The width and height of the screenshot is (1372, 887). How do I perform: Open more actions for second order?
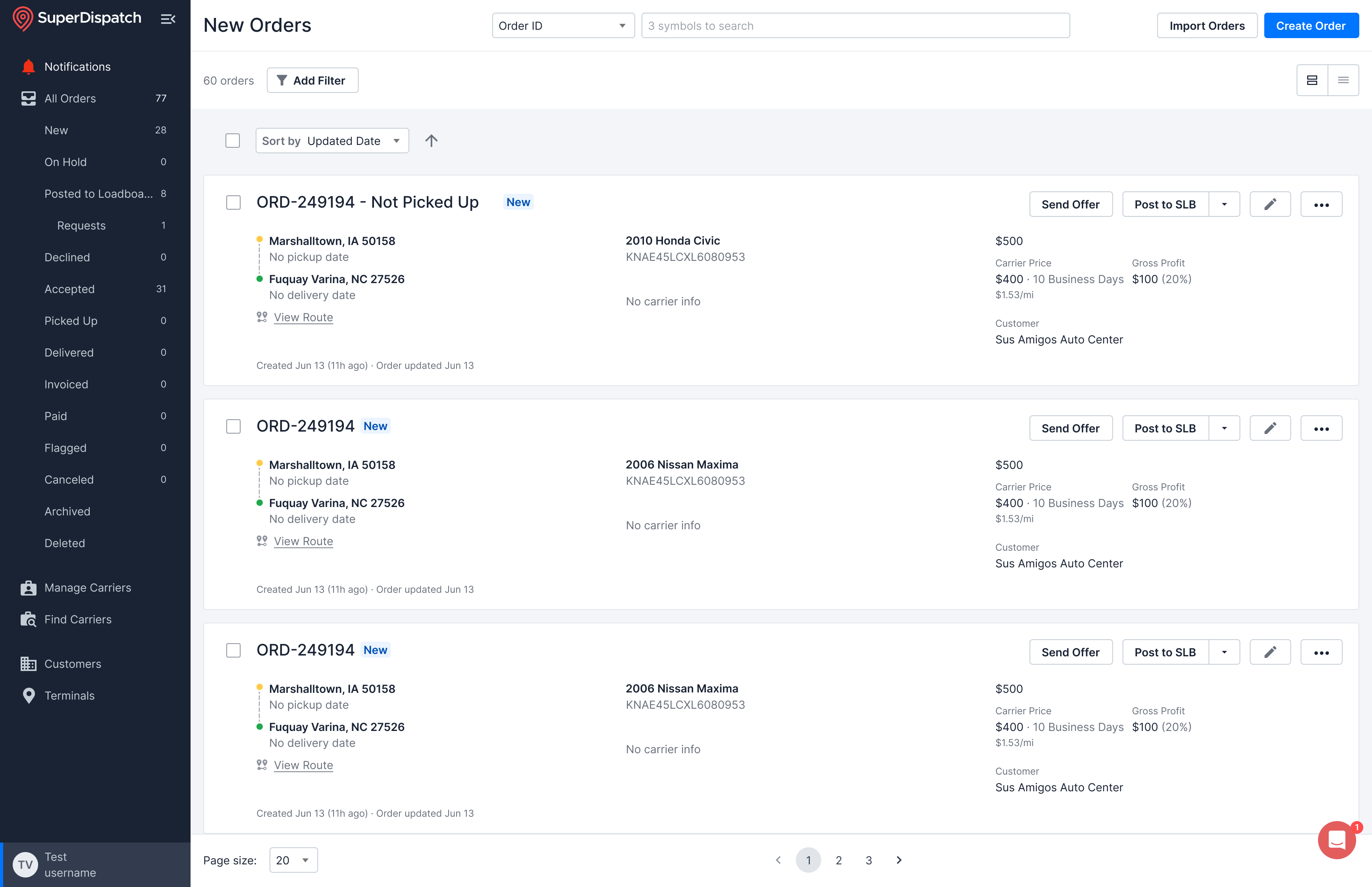tap(1321, 428)
